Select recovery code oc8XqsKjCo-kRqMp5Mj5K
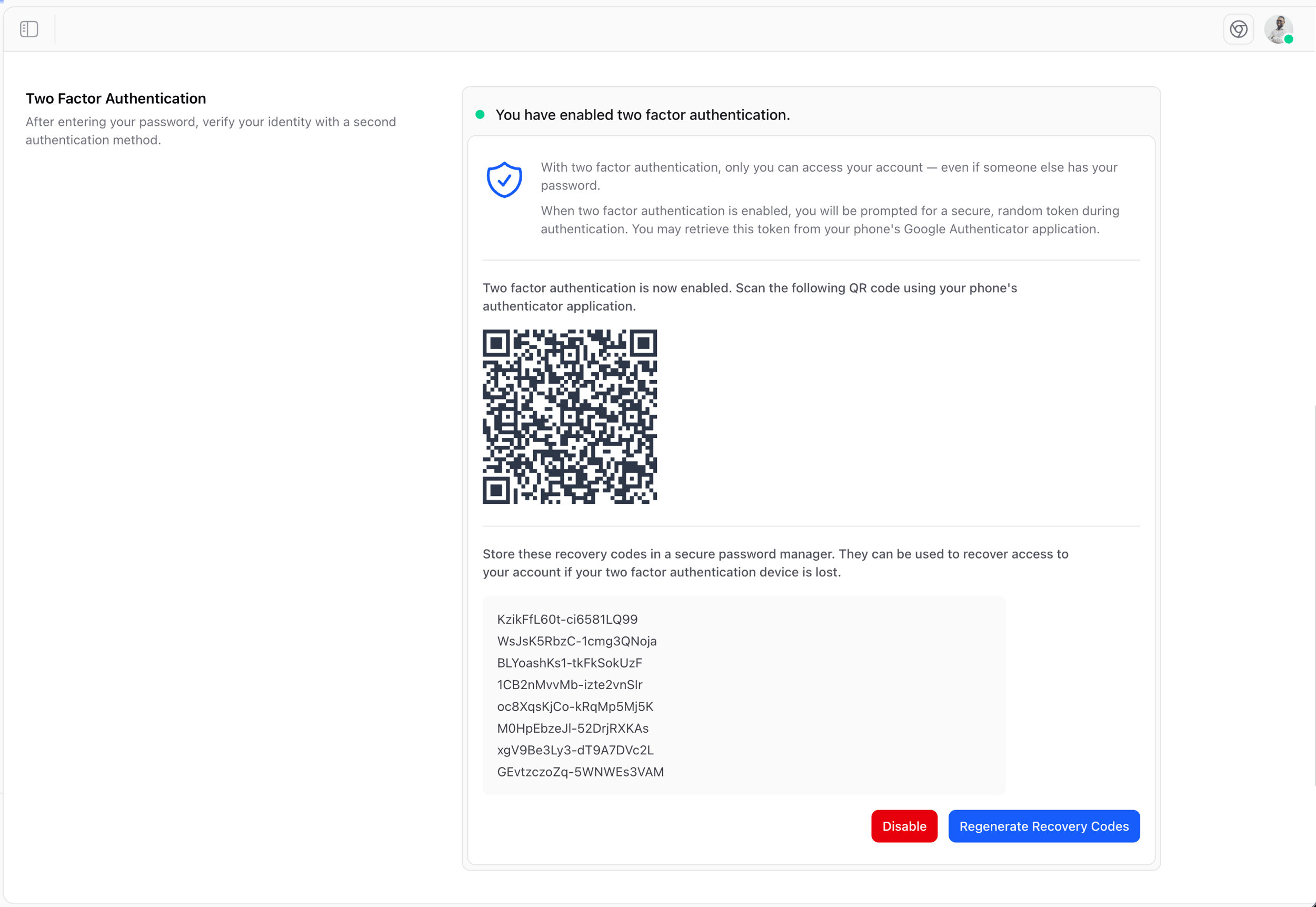 (575, 706)
